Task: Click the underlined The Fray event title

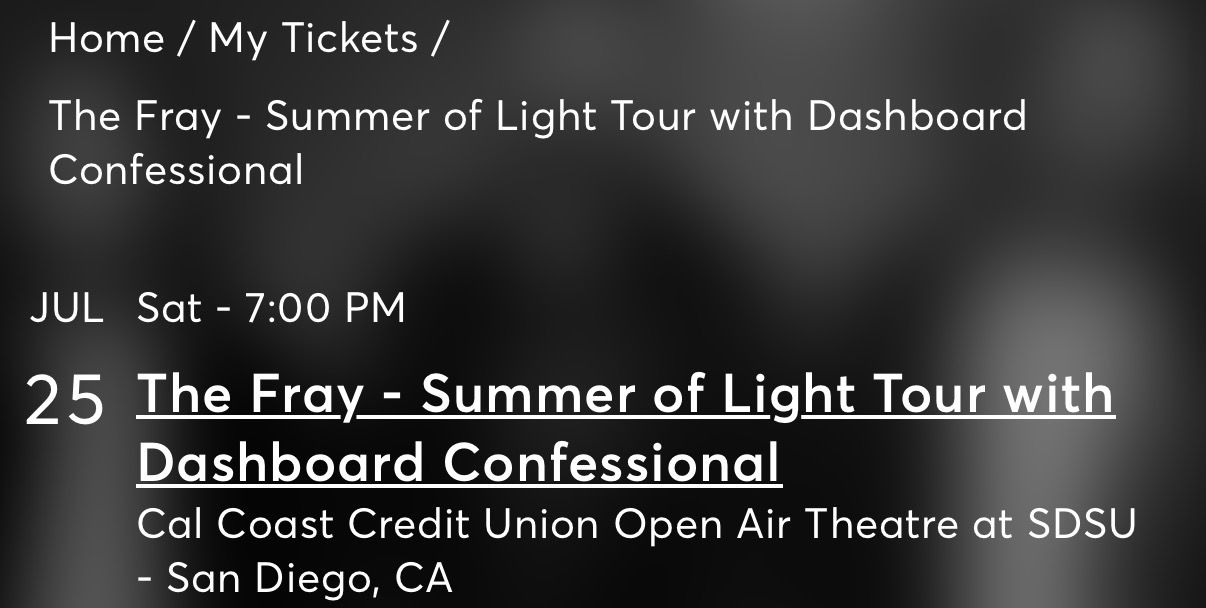Action: (625, 394)
